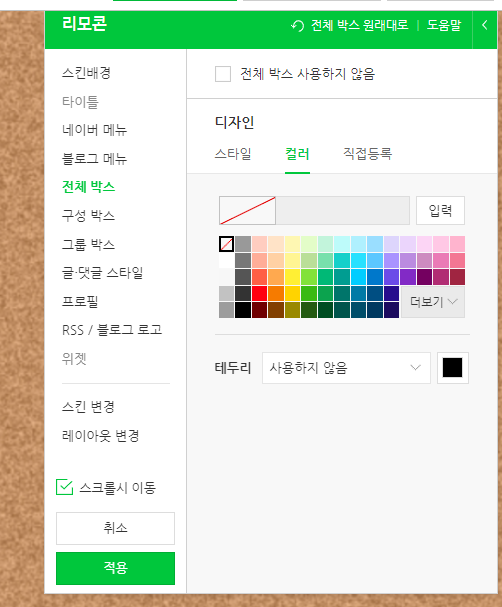Expand the 더보기 color options
The image size is (502, 607).
(x=433, y=302)
